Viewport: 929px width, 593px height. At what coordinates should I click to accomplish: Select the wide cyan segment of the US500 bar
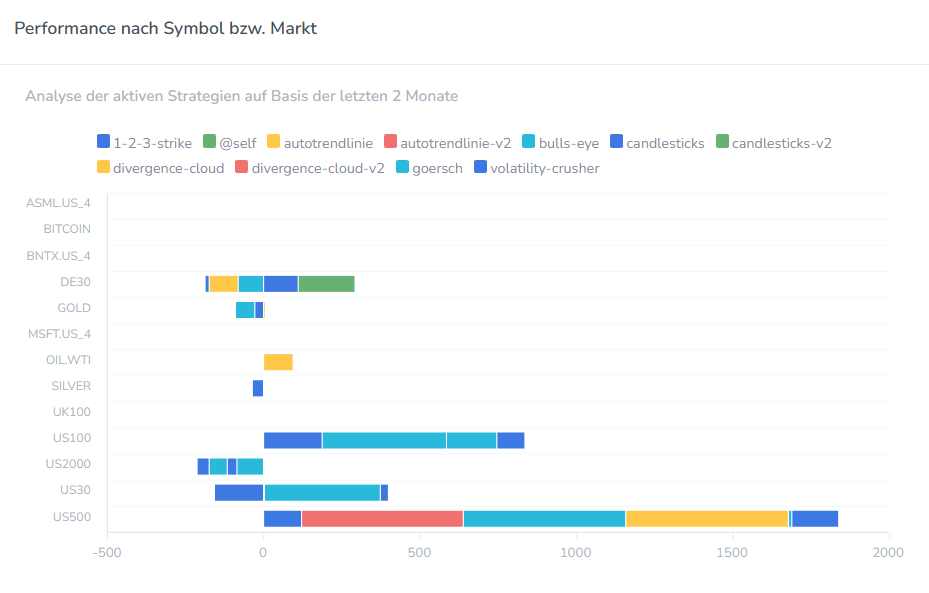pos(544,518)
